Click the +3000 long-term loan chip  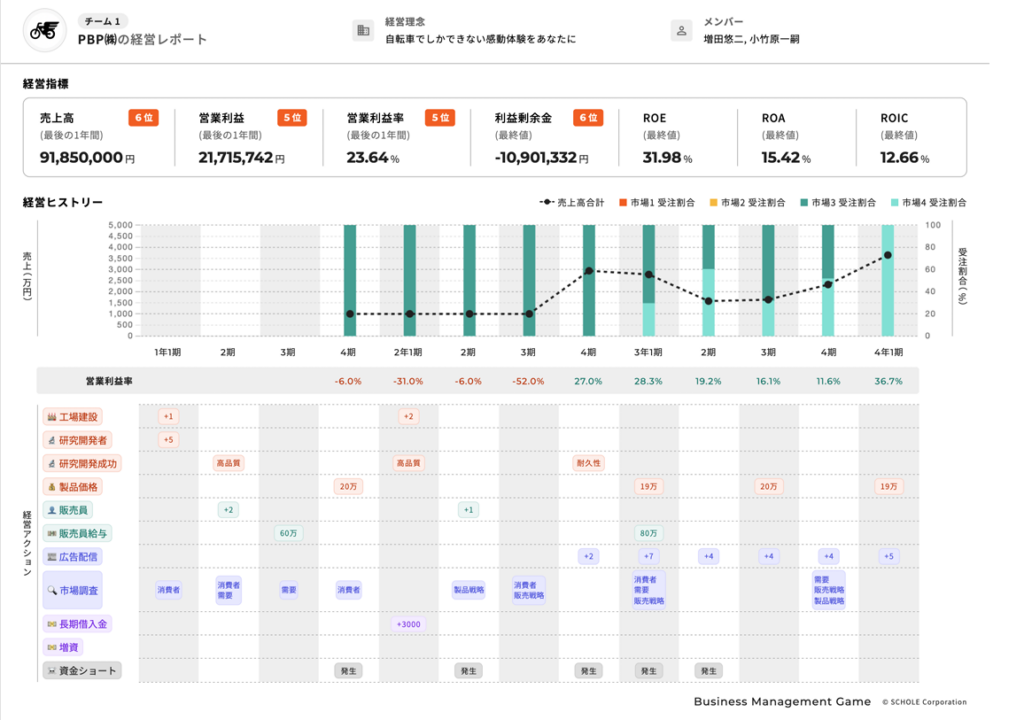pyautogui.click(x=408, y=624)
